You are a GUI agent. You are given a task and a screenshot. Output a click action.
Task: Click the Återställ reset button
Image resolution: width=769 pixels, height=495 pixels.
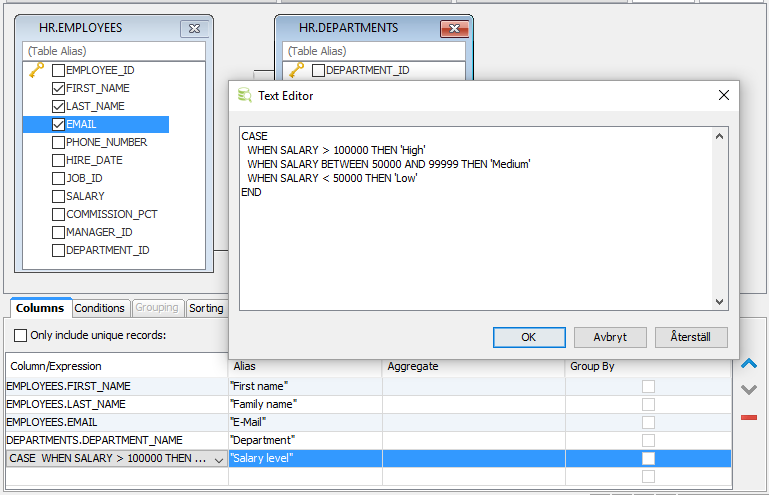pyautogui.click(x=691, y=337)
